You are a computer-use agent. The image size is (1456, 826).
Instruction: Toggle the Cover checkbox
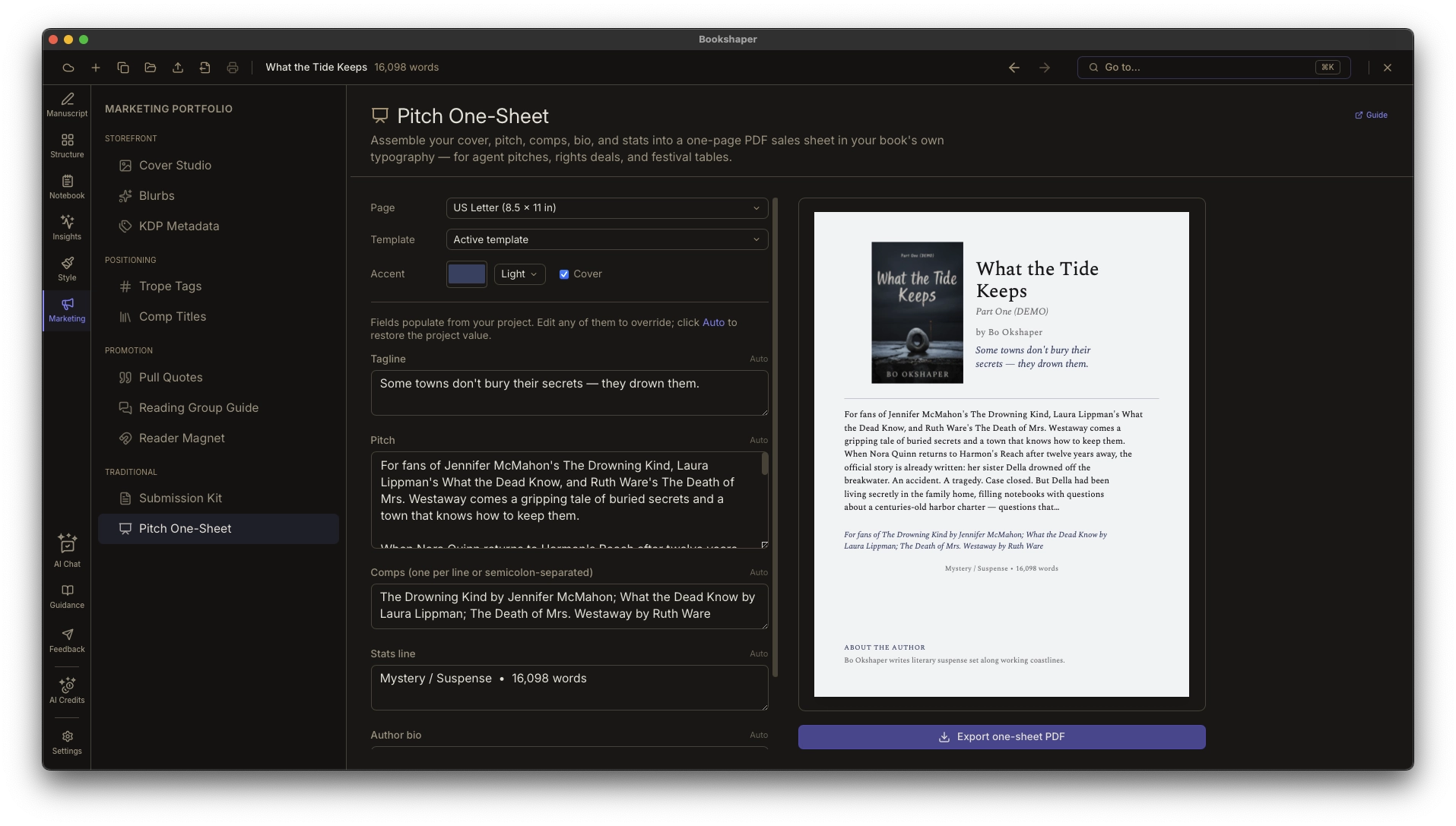tap(564, 274)
